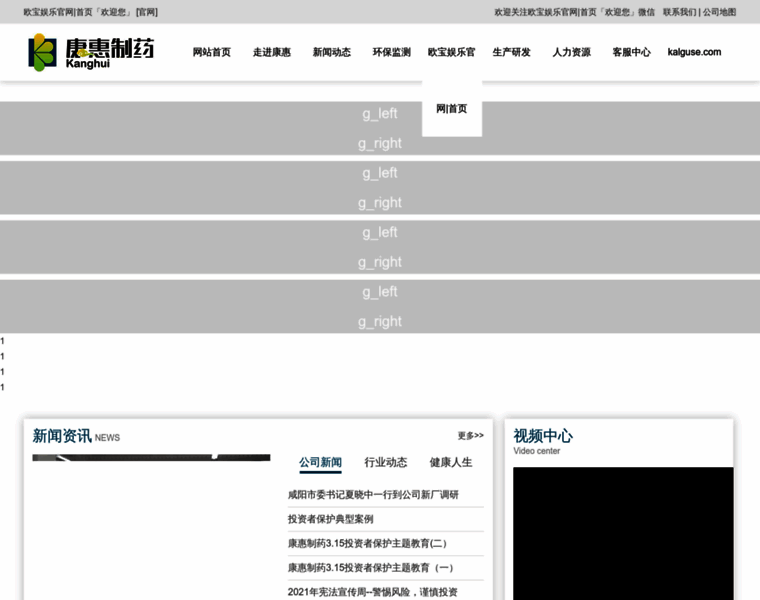Switch to the 健康人生 tab
Image resolution: width=760 pixels, height=600 pixels.
pos(451,462)
